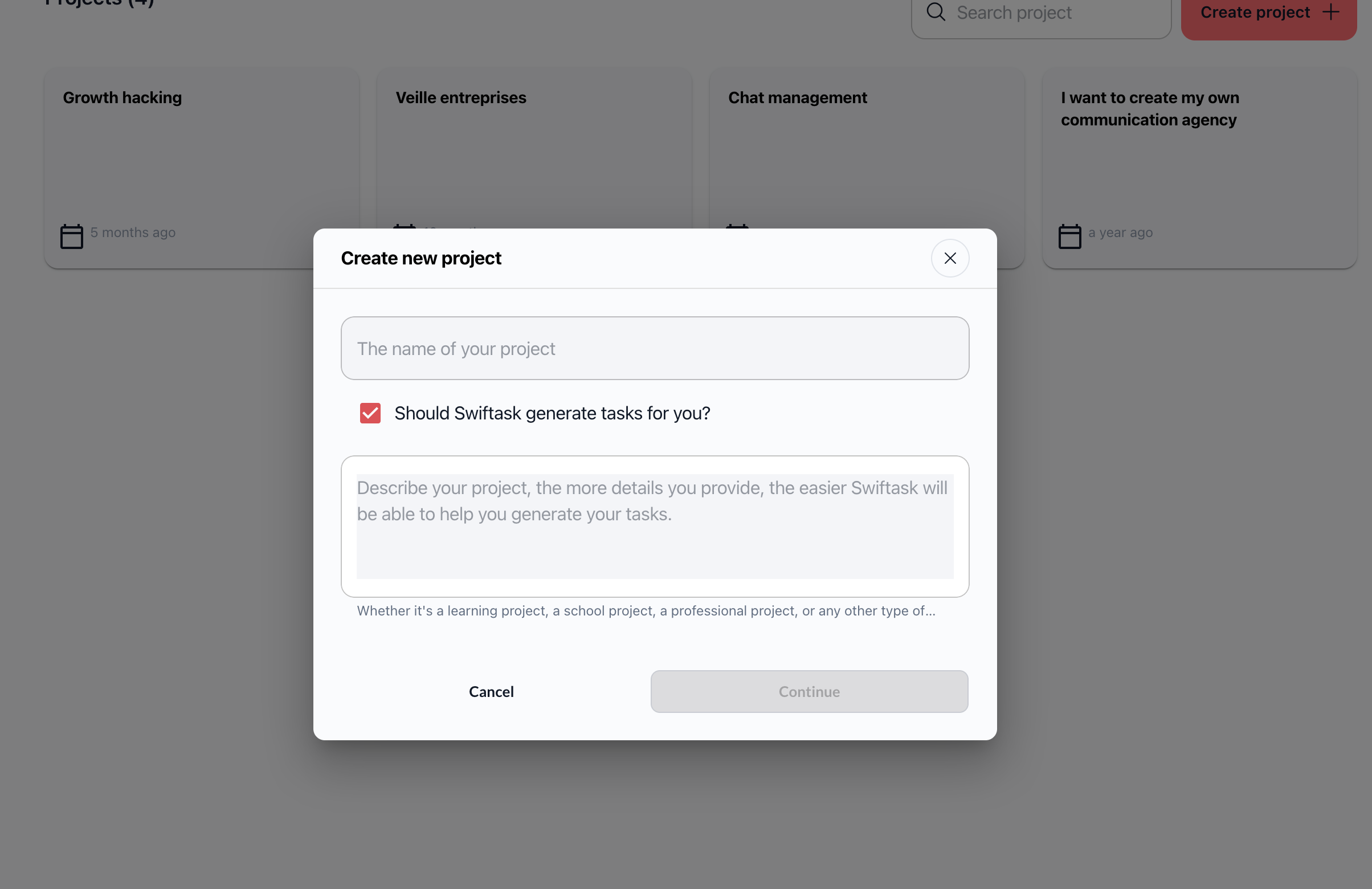Close the Create new project dialog
Screen dimensions: 1372x889
click(x=950, y=258)
